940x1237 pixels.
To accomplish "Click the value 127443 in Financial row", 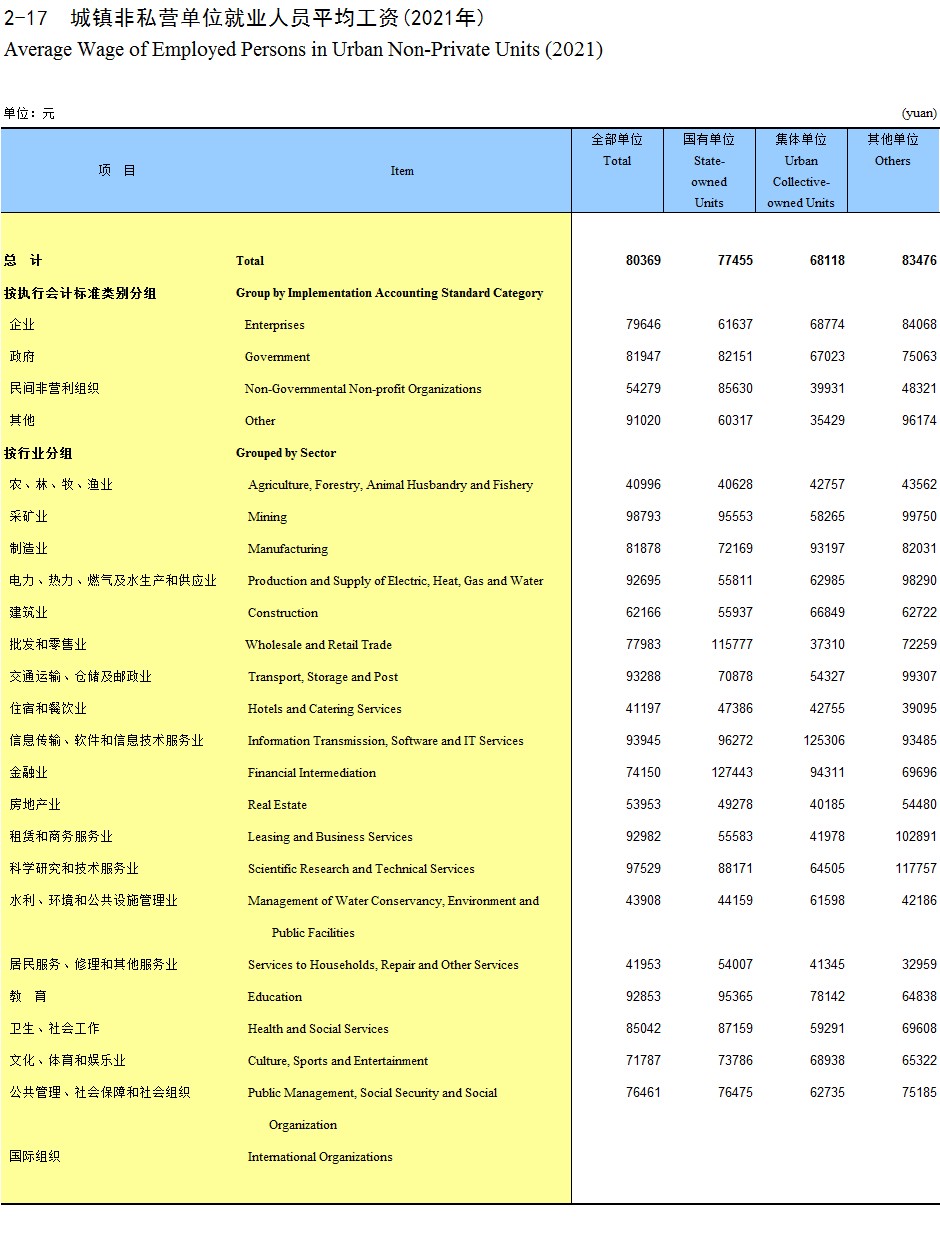I will (732, 773).
